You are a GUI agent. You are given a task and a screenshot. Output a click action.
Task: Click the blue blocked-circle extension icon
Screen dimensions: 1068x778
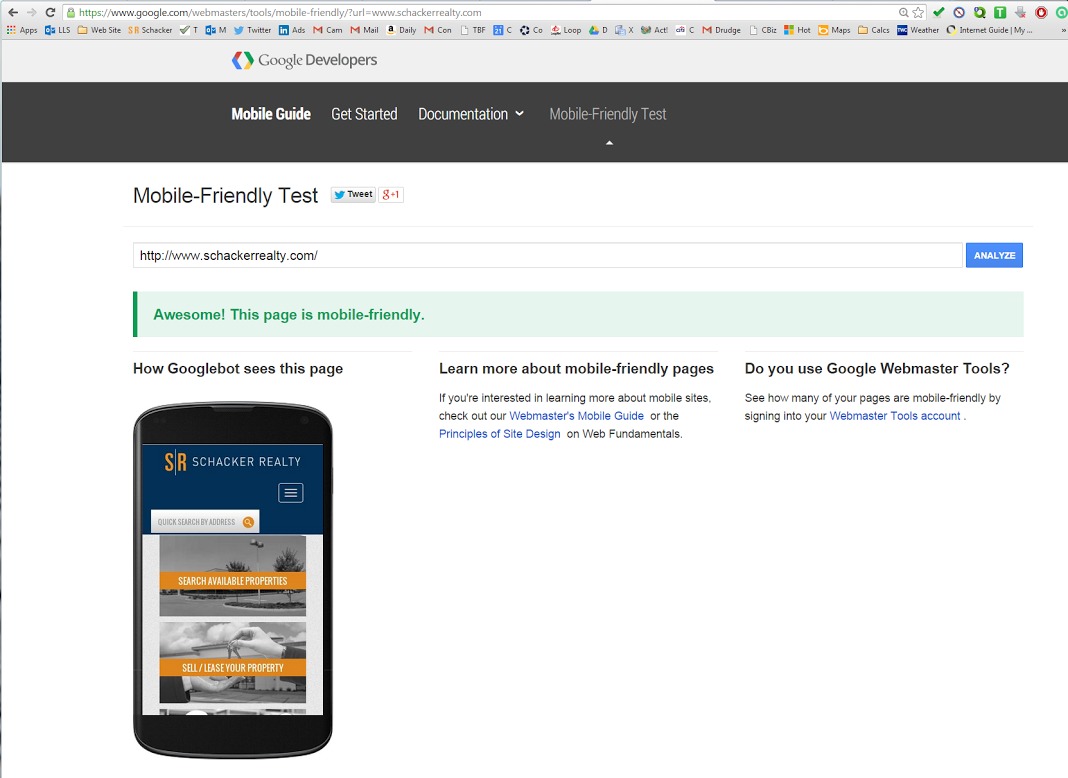coord(959,12)
